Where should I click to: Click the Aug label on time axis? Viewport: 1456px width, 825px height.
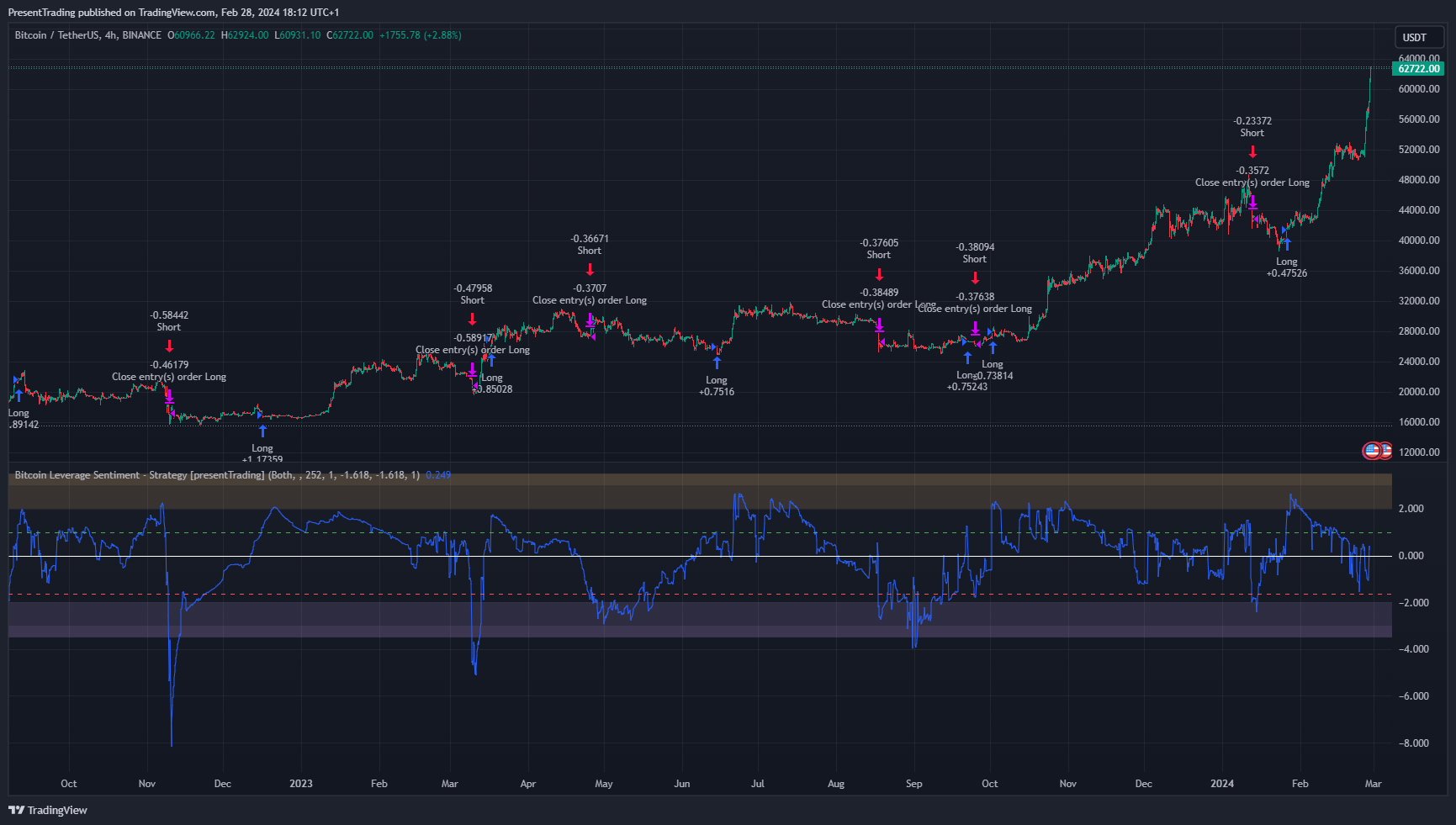(x=836, y=784)
